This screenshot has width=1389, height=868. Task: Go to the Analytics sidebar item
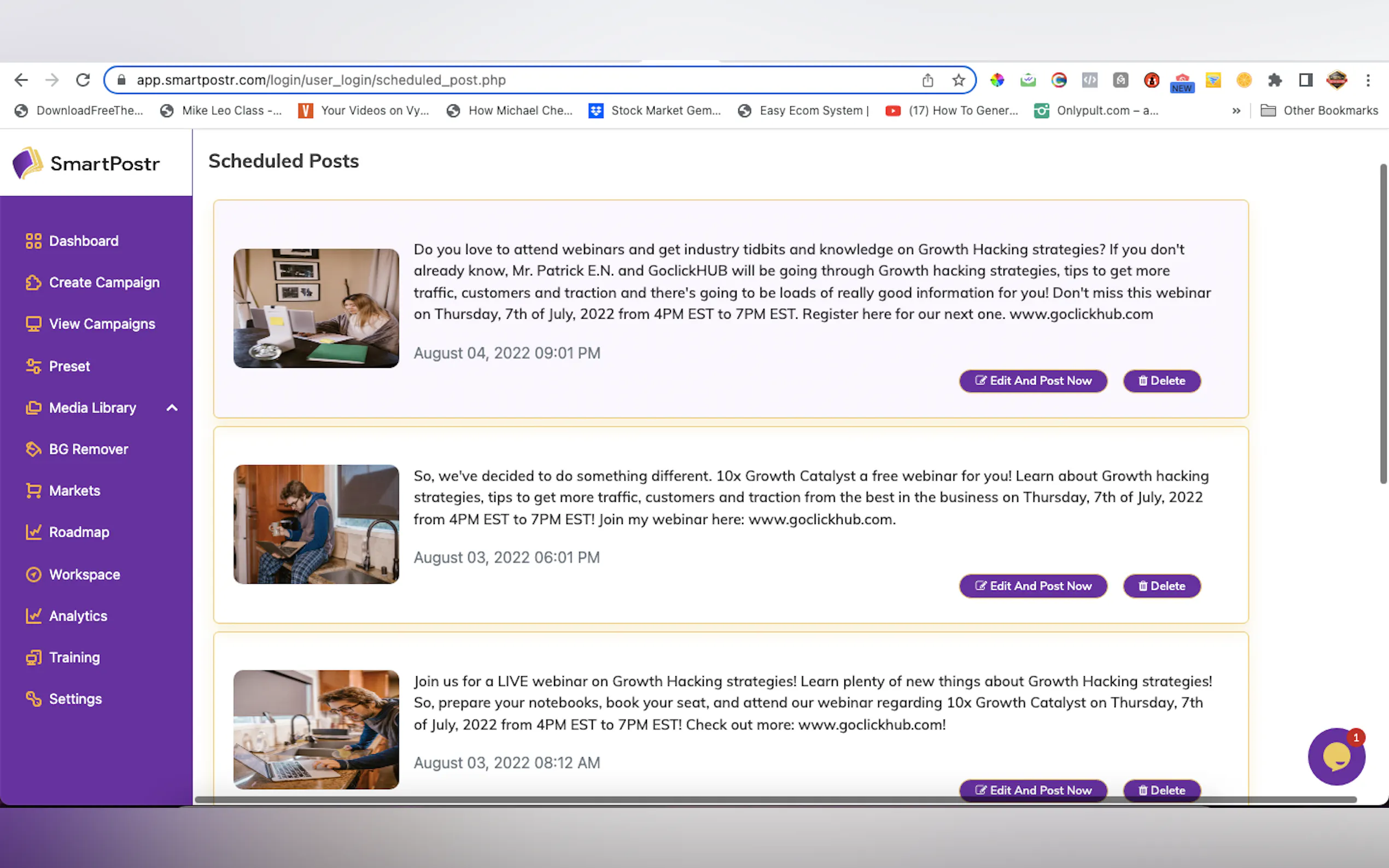78,616
